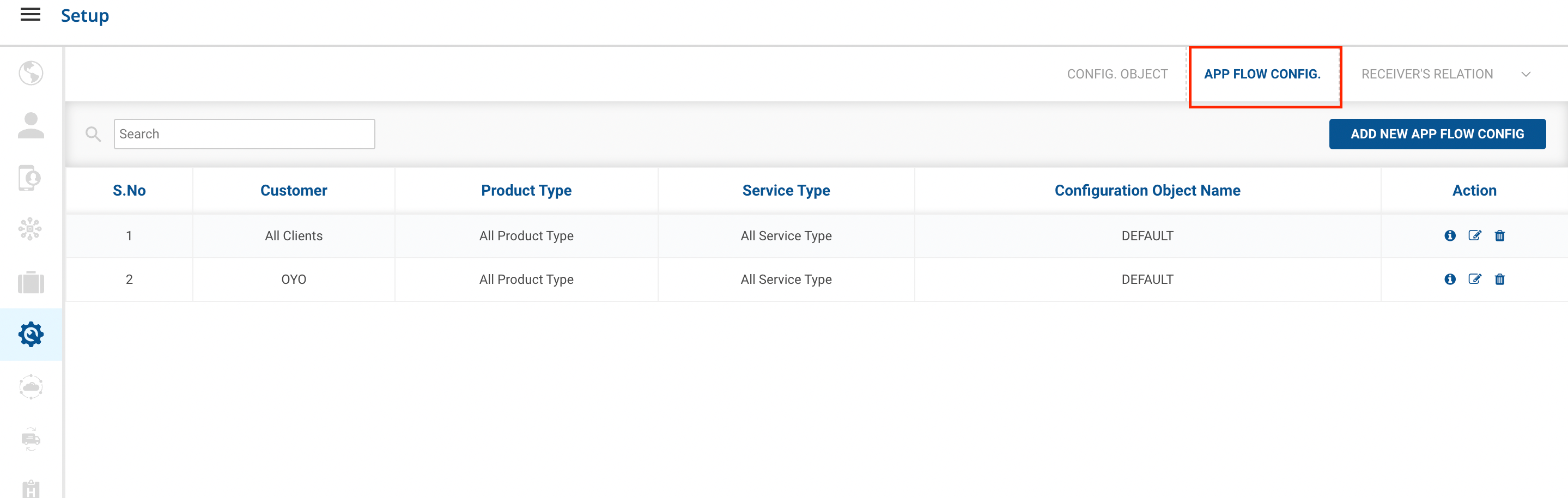The image size is (1568, 498).
Task: Focus the Search input field
Action: click(x=244, y=134)
